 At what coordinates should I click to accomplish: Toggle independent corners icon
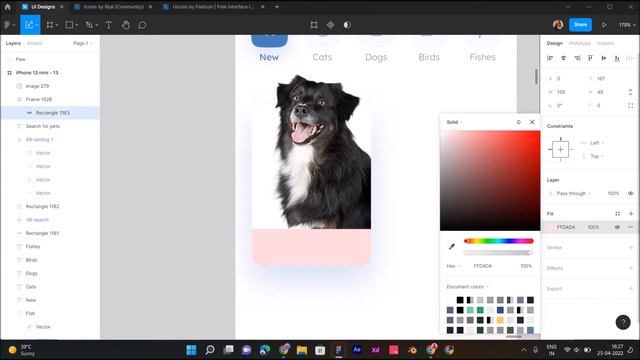pyautogui.click(x=631, y=106)
